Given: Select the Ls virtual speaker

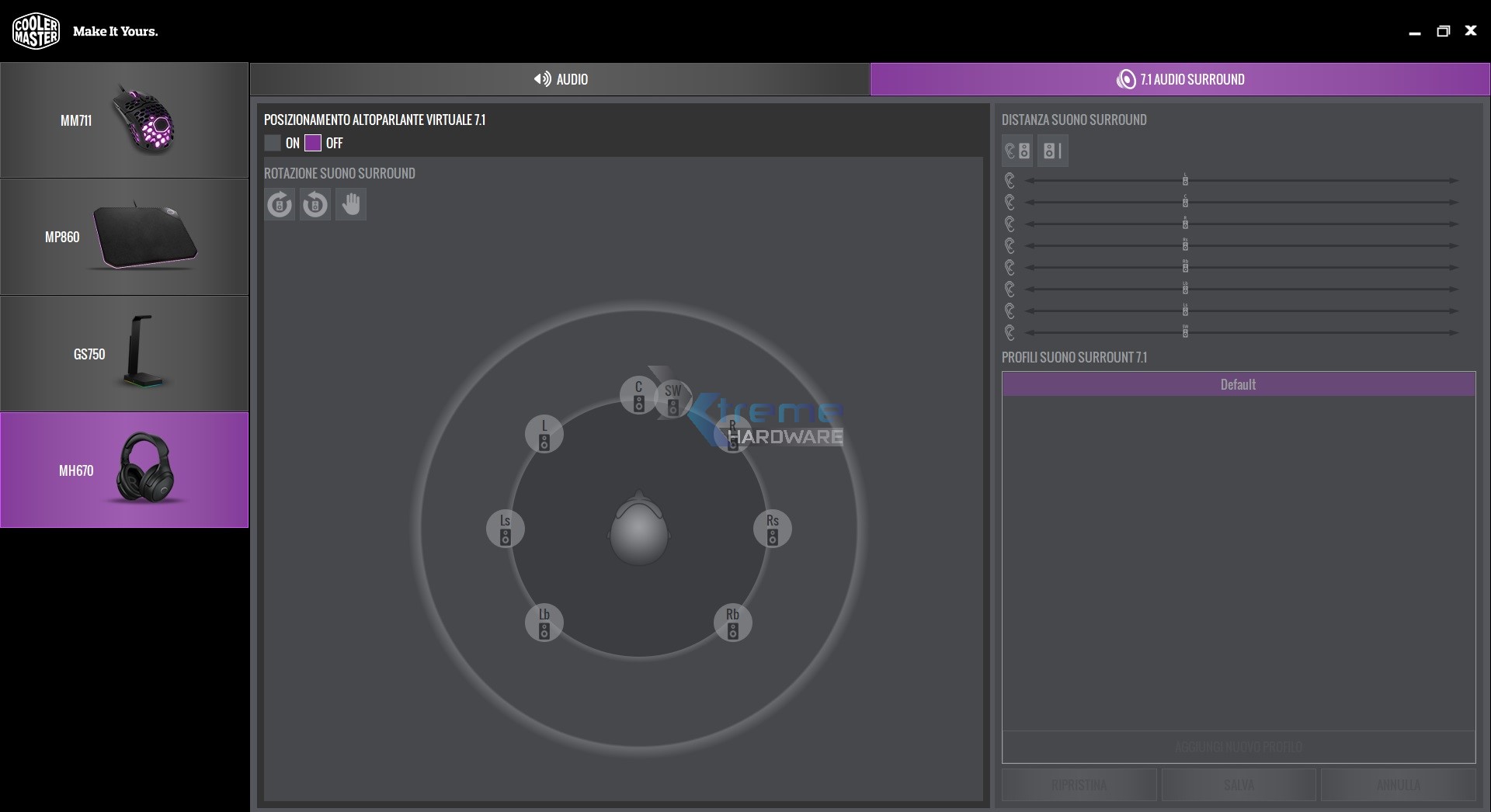Looking at the screenshot, I should (x=506, y=529).
